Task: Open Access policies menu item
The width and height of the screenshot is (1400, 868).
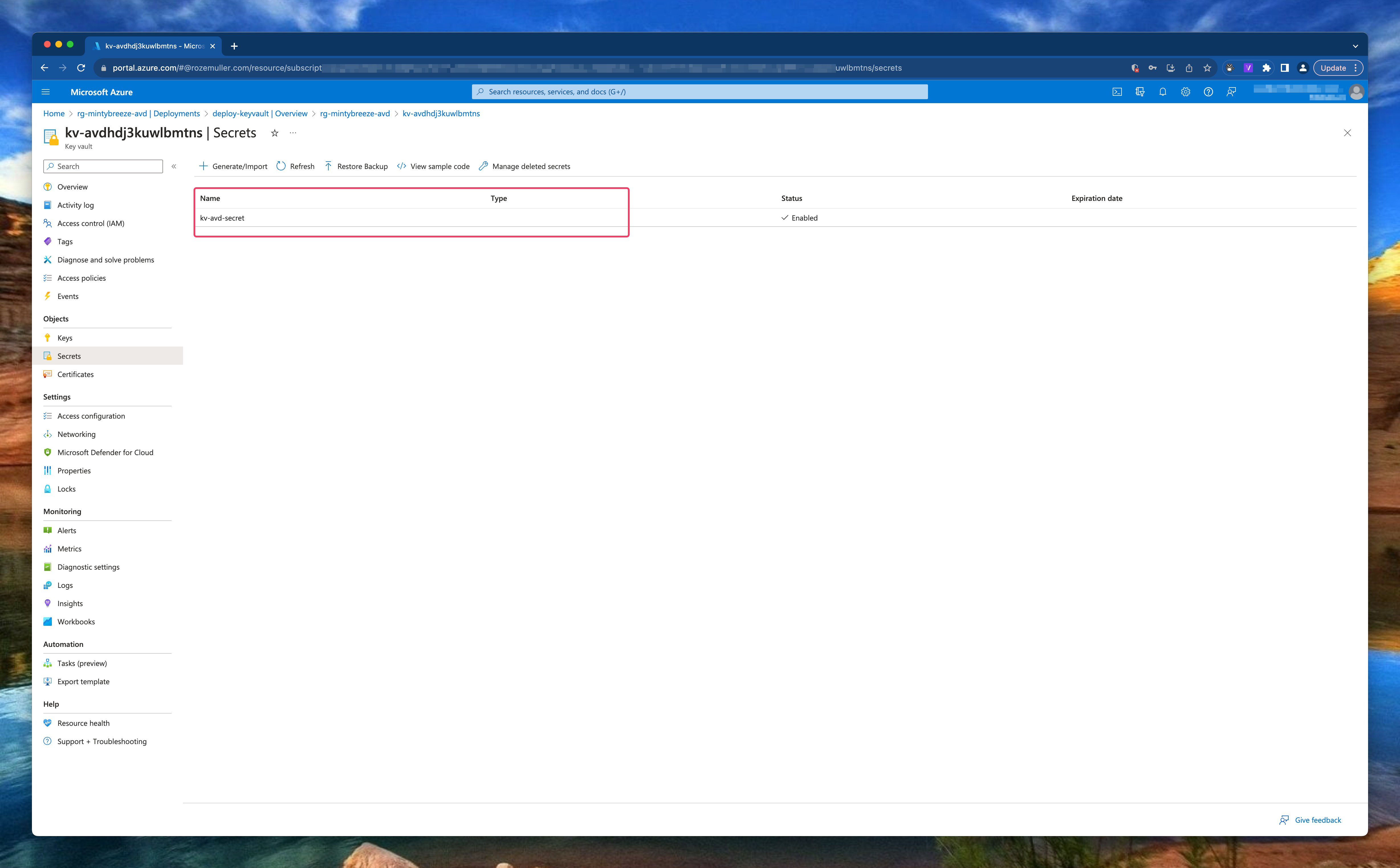Action: [82, 278]
